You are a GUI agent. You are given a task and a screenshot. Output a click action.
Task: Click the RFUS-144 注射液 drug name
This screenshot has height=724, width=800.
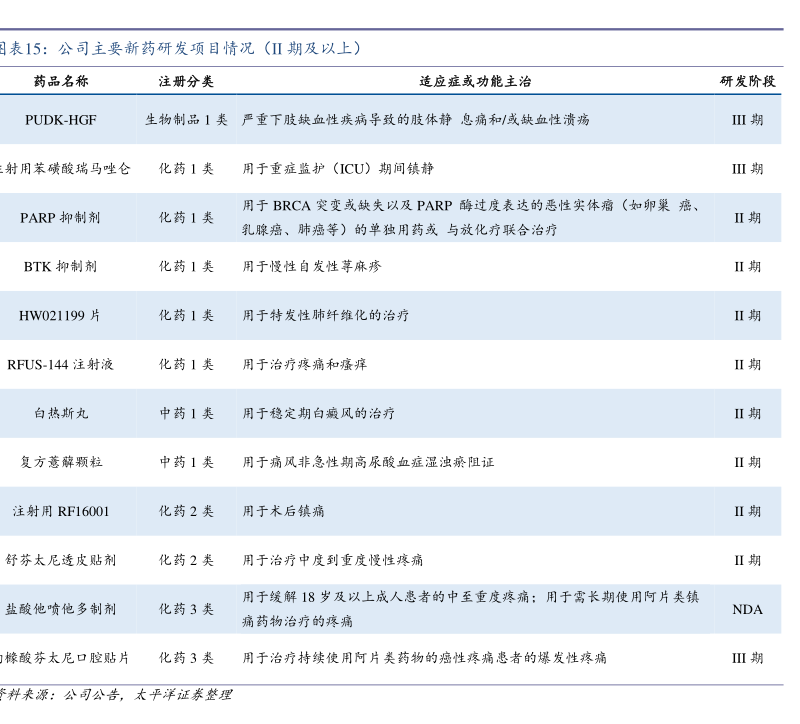pyautogui.click(x=61, y=364)
